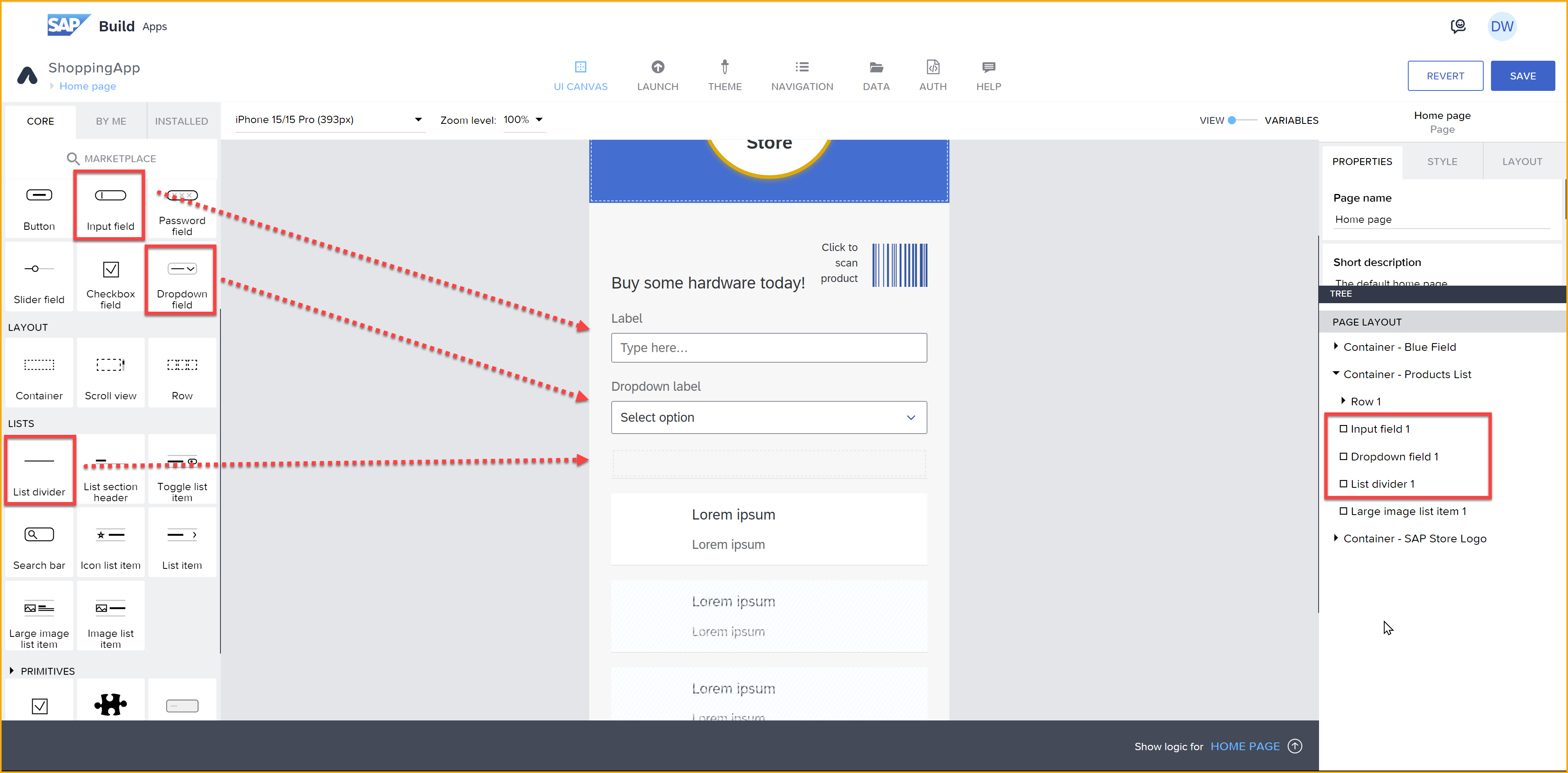The height and width of the screenshot is (773, 1568).
Task: Click the barcode scan product image
Action: pos(900,265)
